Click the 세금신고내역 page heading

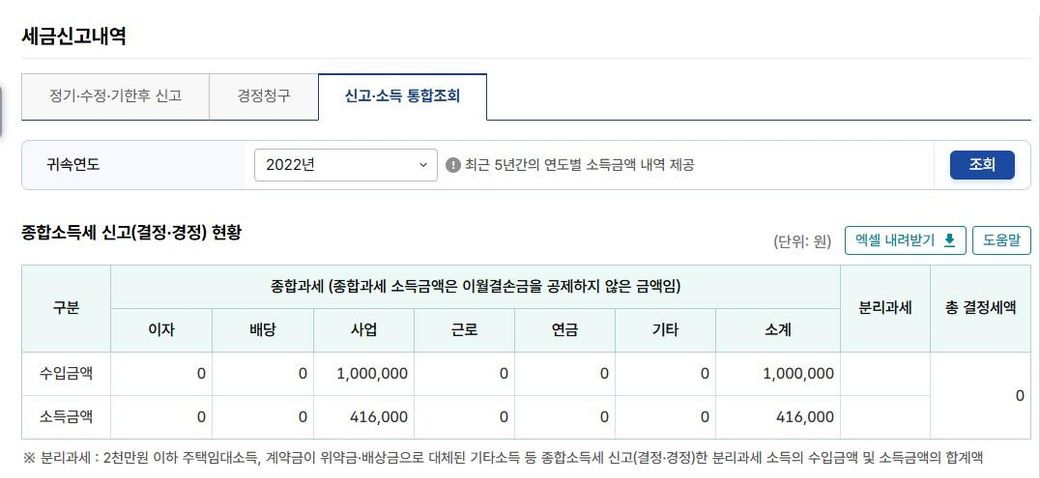[74, 36]
